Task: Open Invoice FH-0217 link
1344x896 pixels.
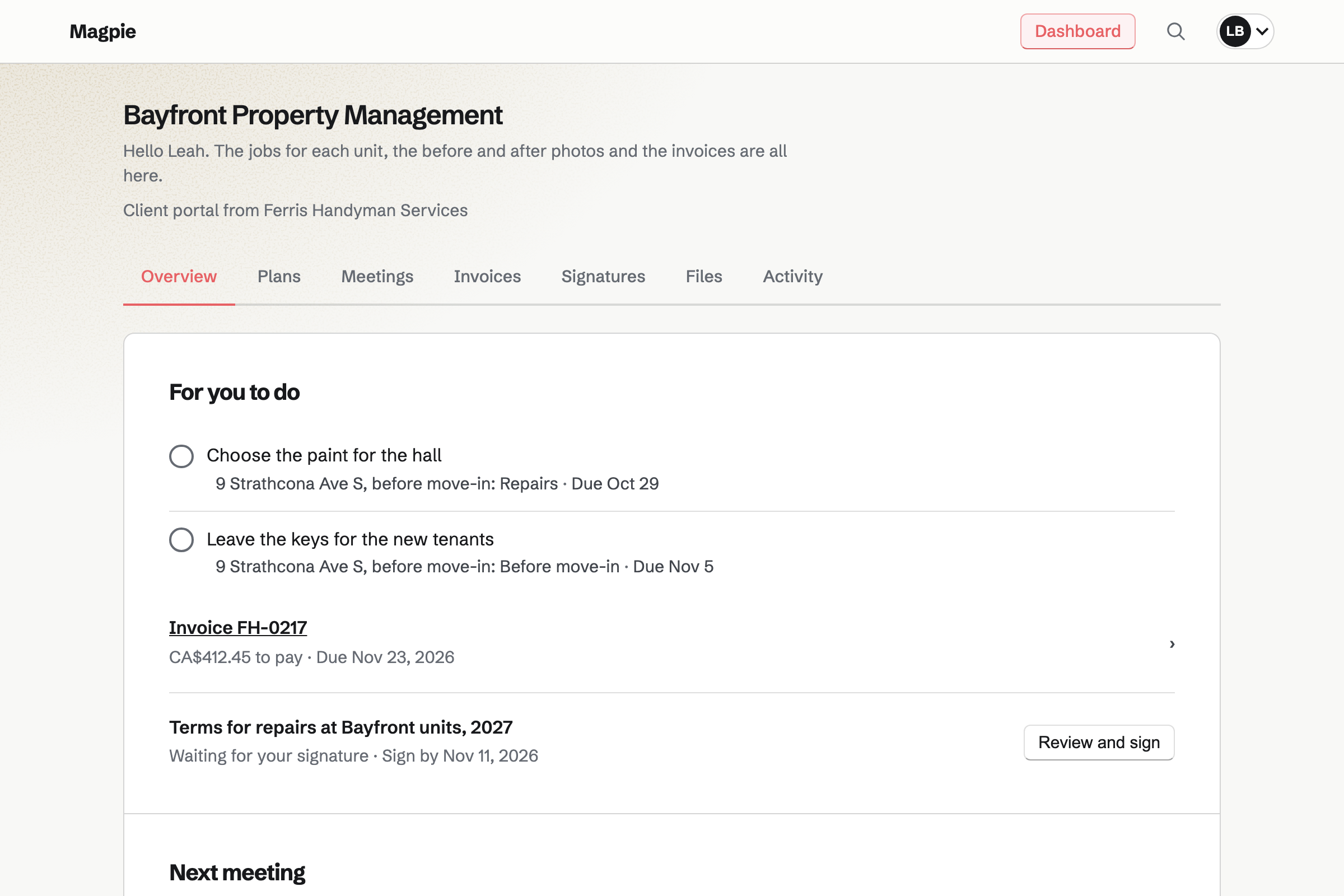Action: [x=237, y=627]
